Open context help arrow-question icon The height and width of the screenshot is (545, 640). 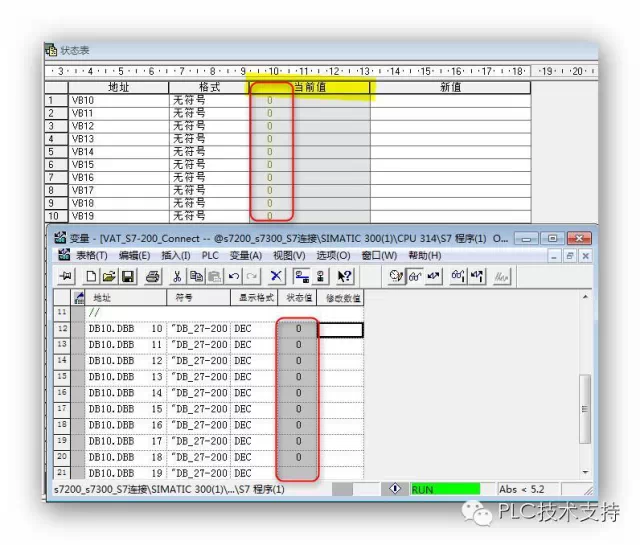[x=344, y=276]
